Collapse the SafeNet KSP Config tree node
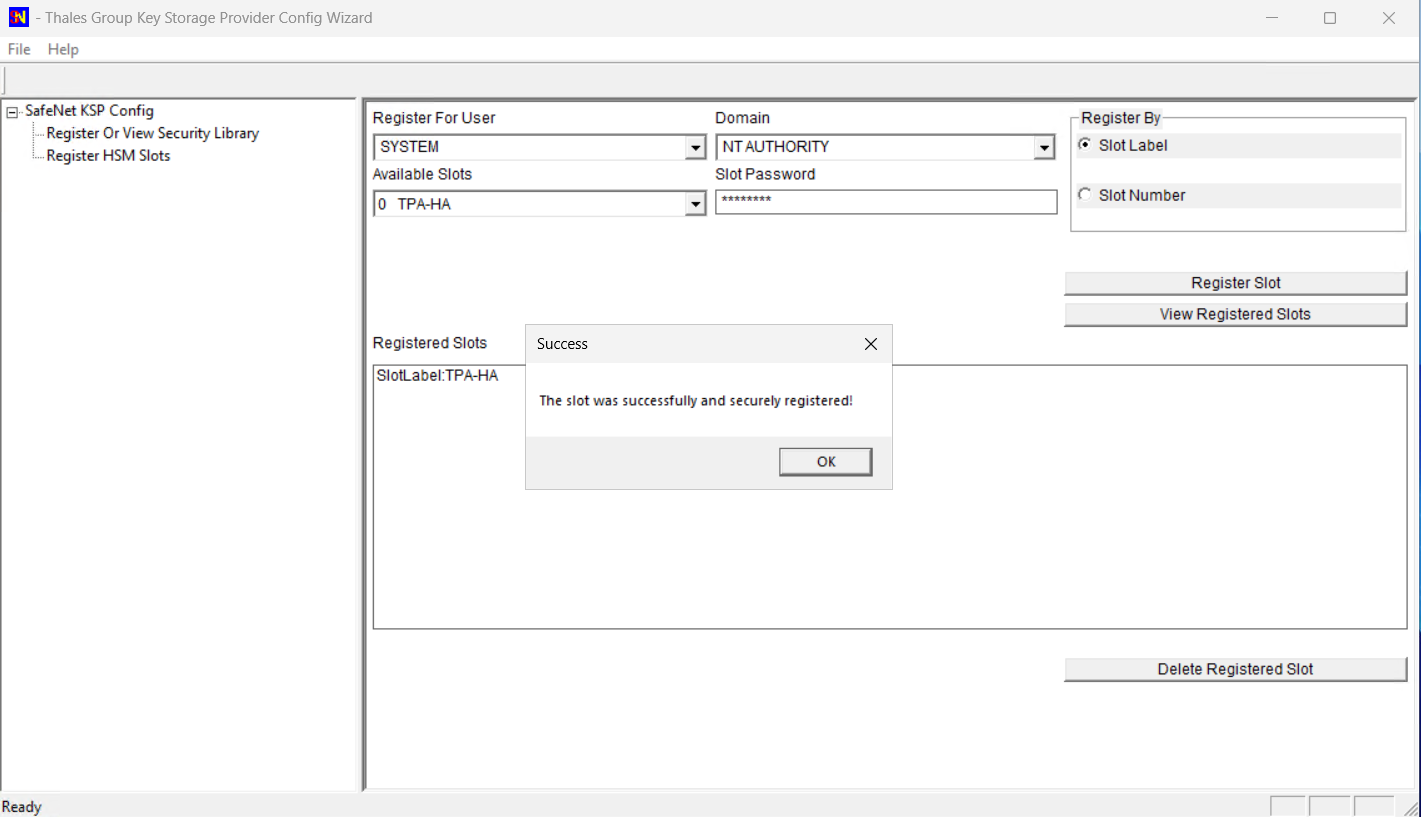This screenshot has width=1421, height=817. (x=12, y=112)
